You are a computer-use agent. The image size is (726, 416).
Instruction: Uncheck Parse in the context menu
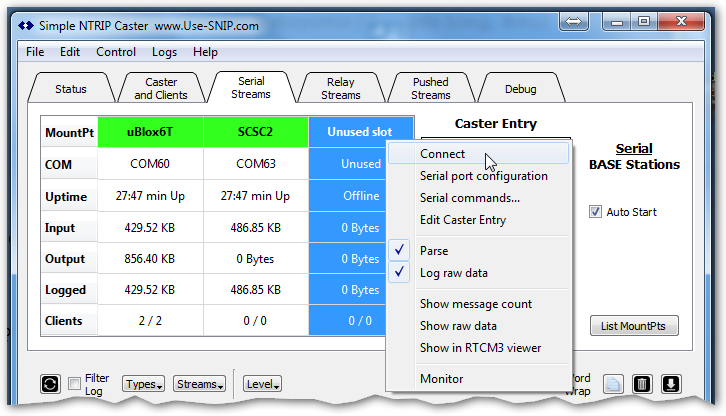(x=434, y=251)
